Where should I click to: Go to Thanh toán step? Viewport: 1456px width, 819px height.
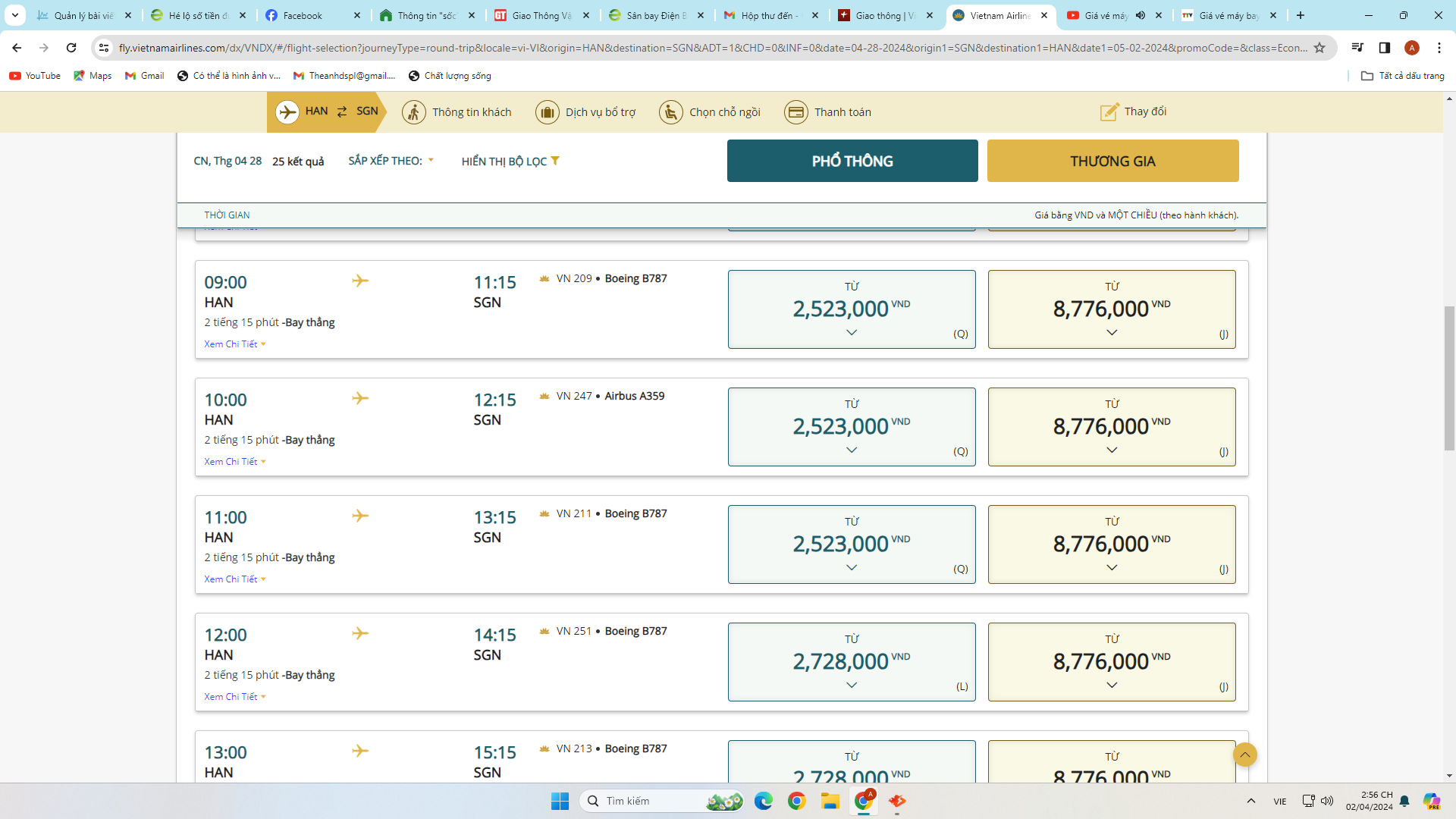tap(827, 112)
